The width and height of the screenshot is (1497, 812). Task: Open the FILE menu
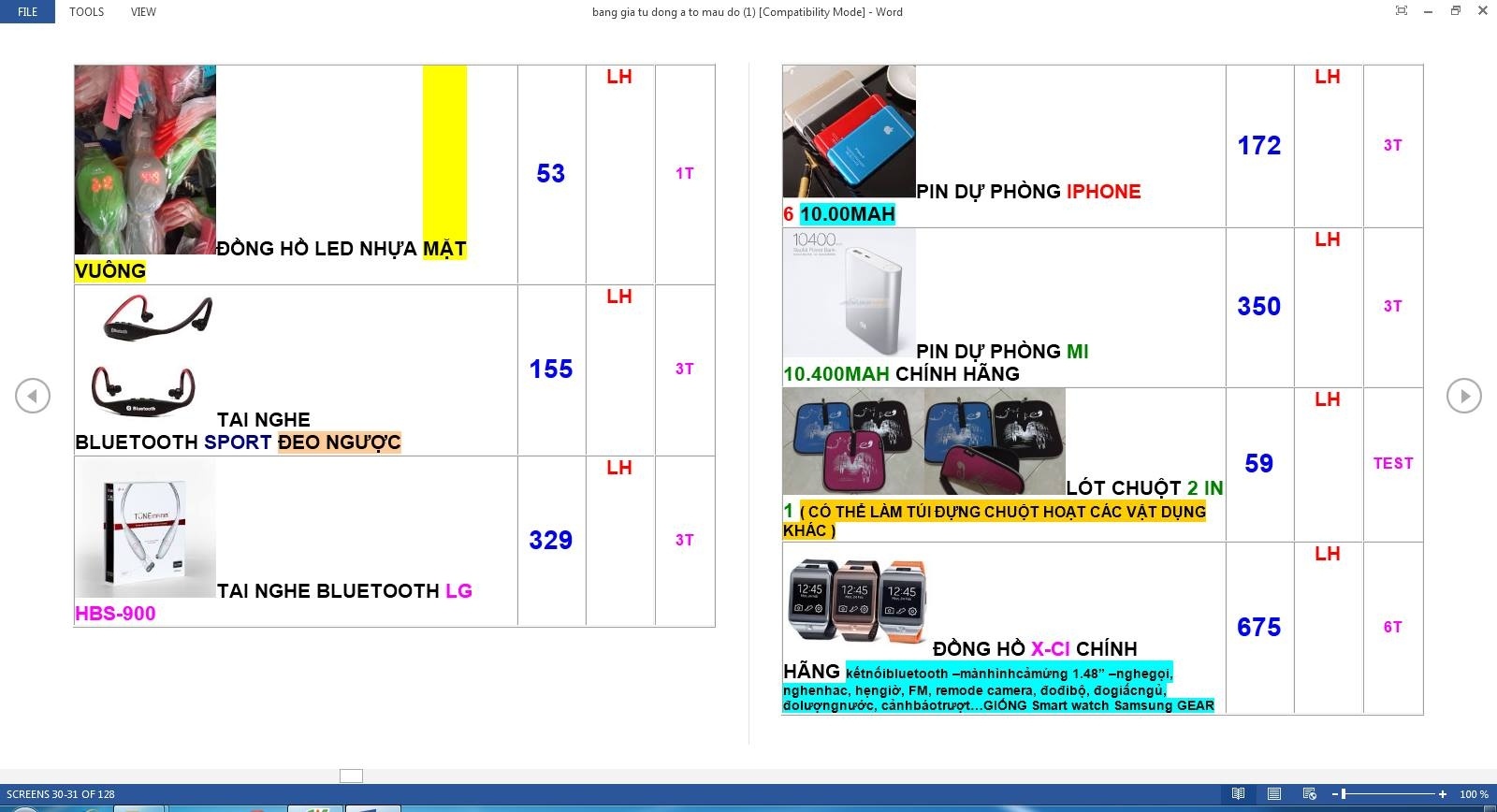pos(28,12)
